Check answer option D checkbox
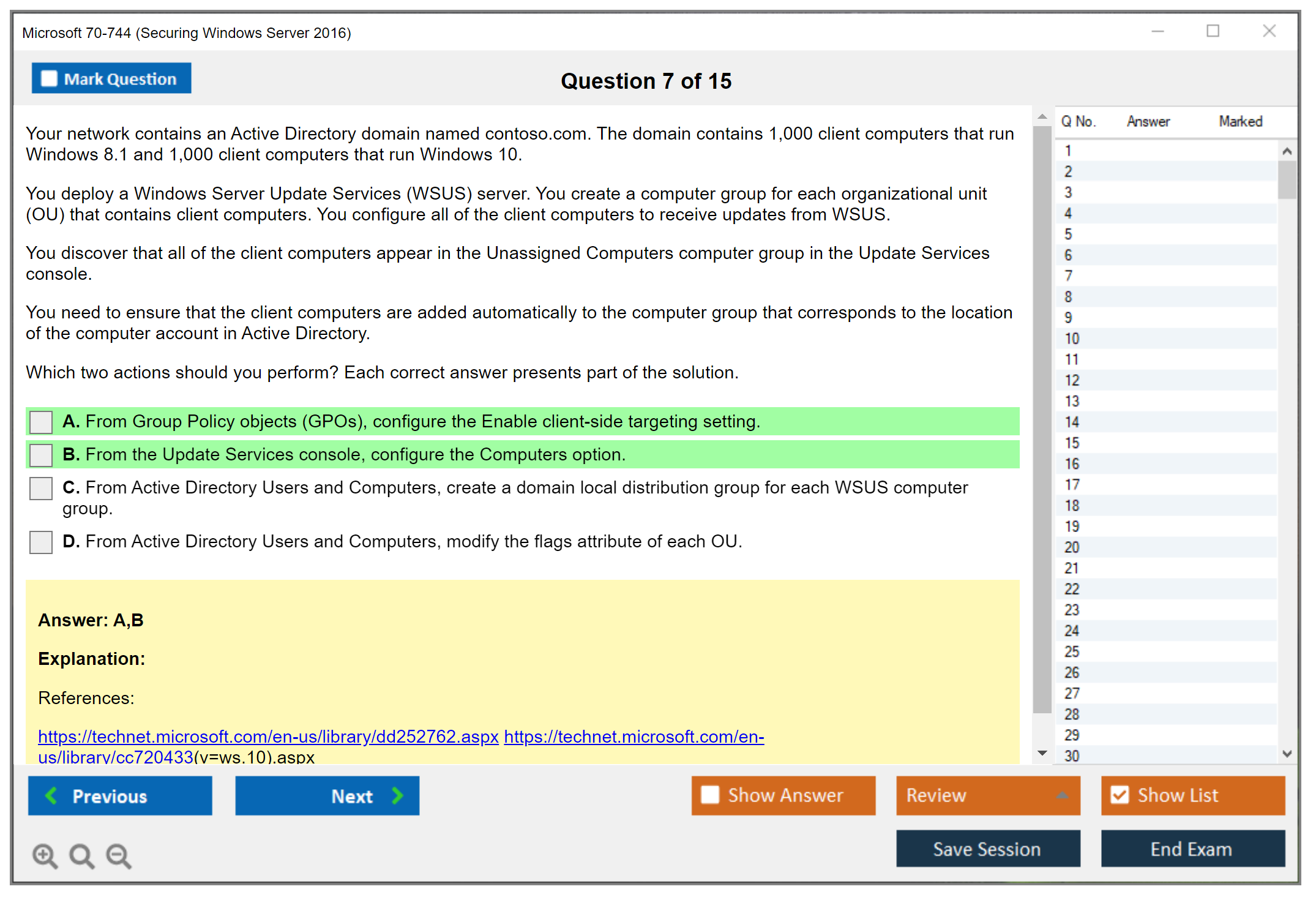The width and height of the screenshot is (1316, 900). pos(41,542)
